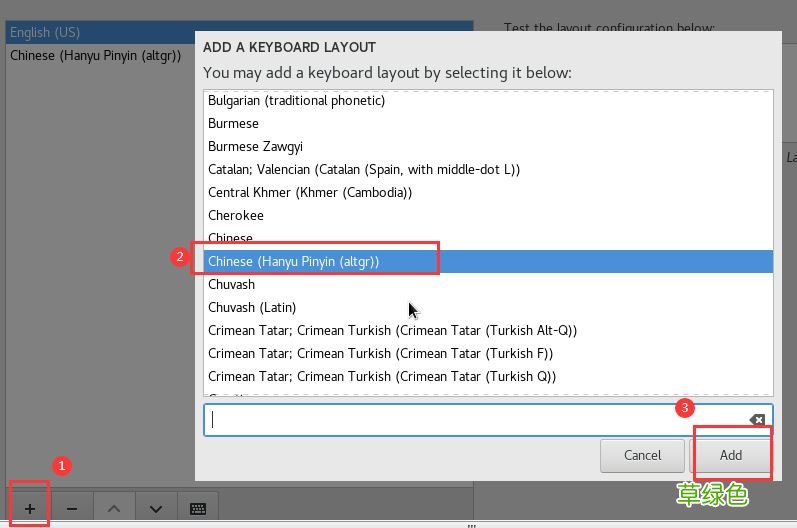Select Bulgarian (traditional phonetic) layout
The image size is (797, 528).
point(296,100)
